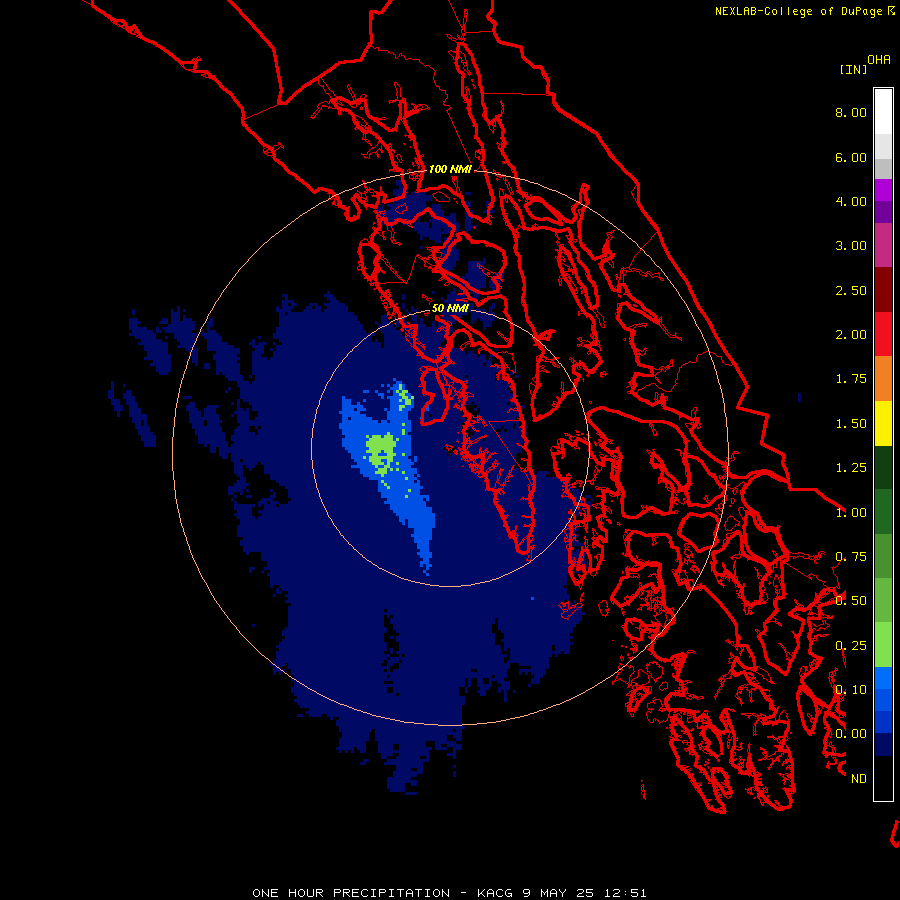Viewport: 900px width, 900px height.
Task: Click the 0.50 legend value
Action: [x=851, y=601]
